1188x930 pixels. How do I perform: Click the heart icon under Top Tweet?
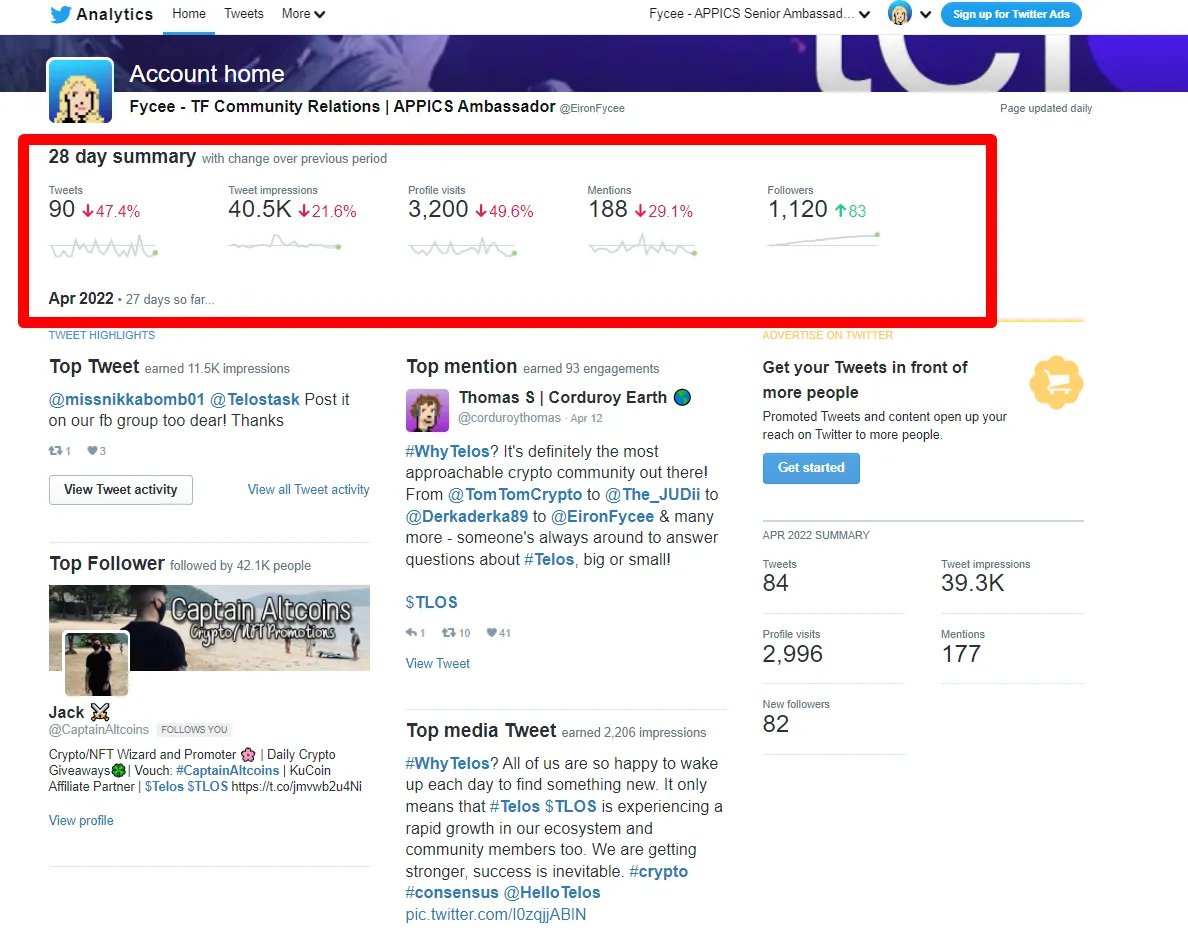point(92,450)
